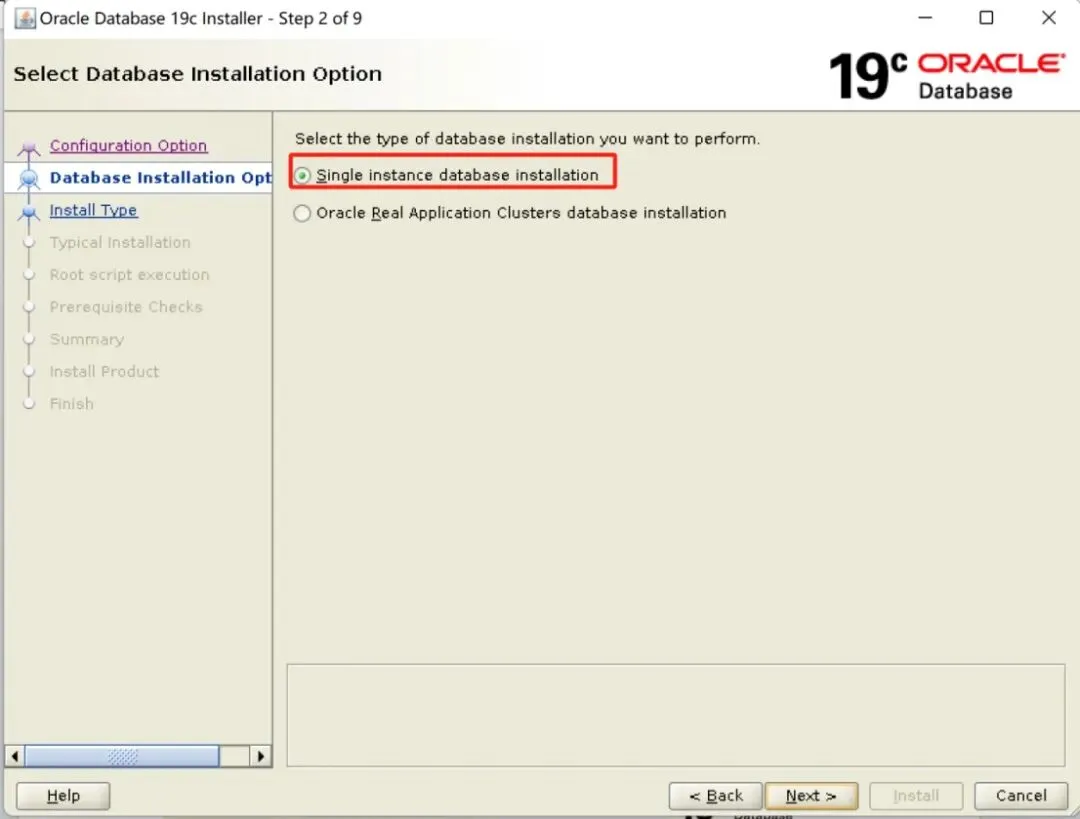Screen dimensions: 1080x819
Task: Click the Summary step text
Action: pos(87,340)
